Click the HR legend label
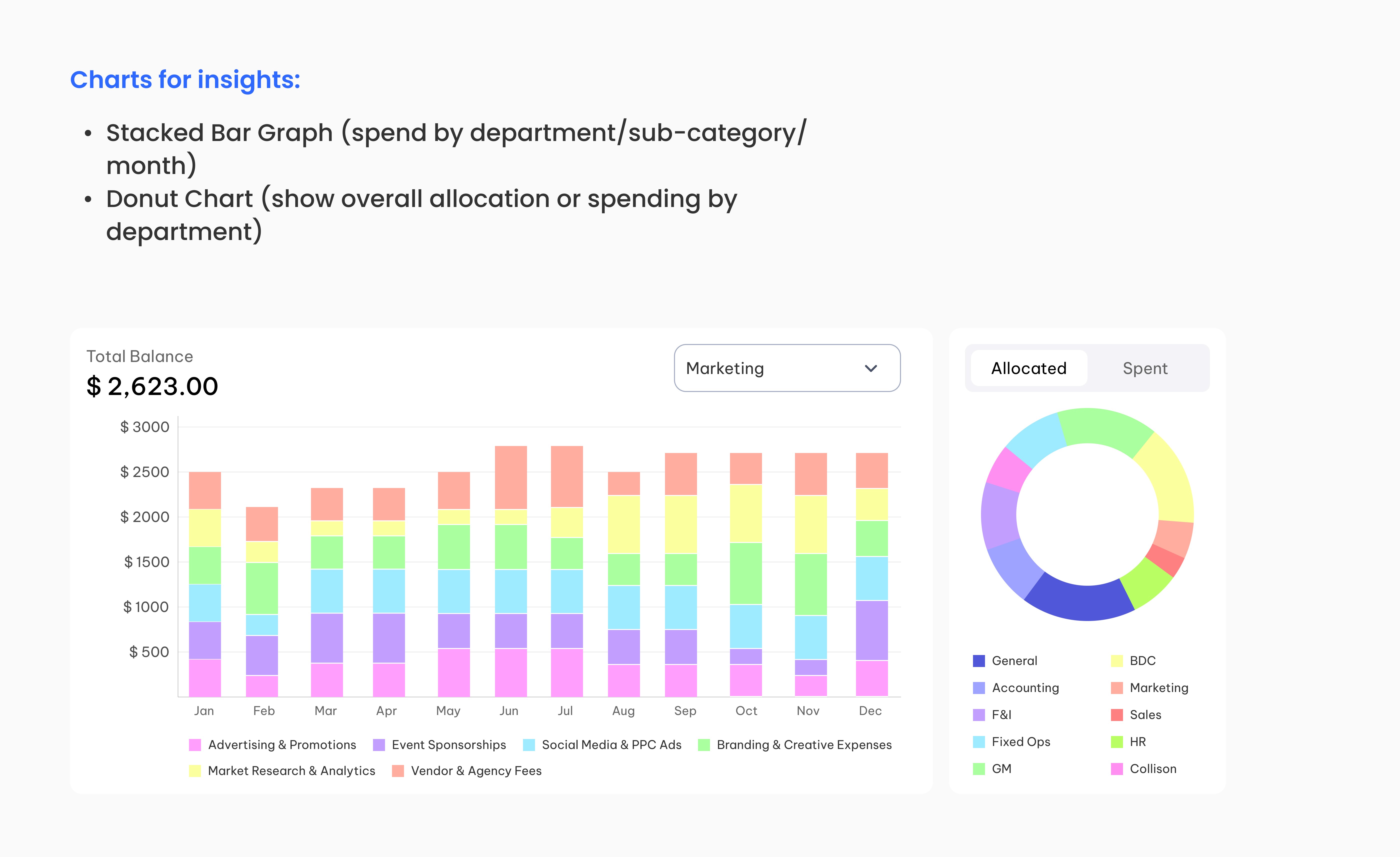Viewport: 1400px width, 857px height. point(1137,742)
